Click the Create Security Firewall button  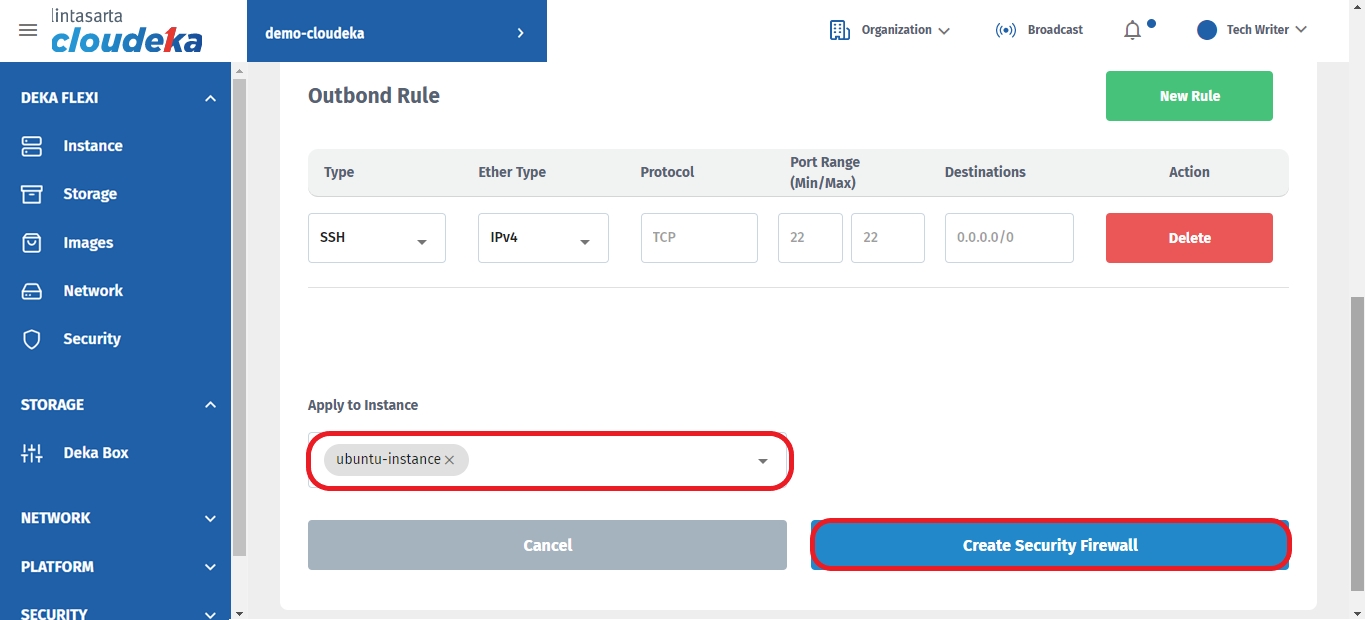[x=1050, y=545]
